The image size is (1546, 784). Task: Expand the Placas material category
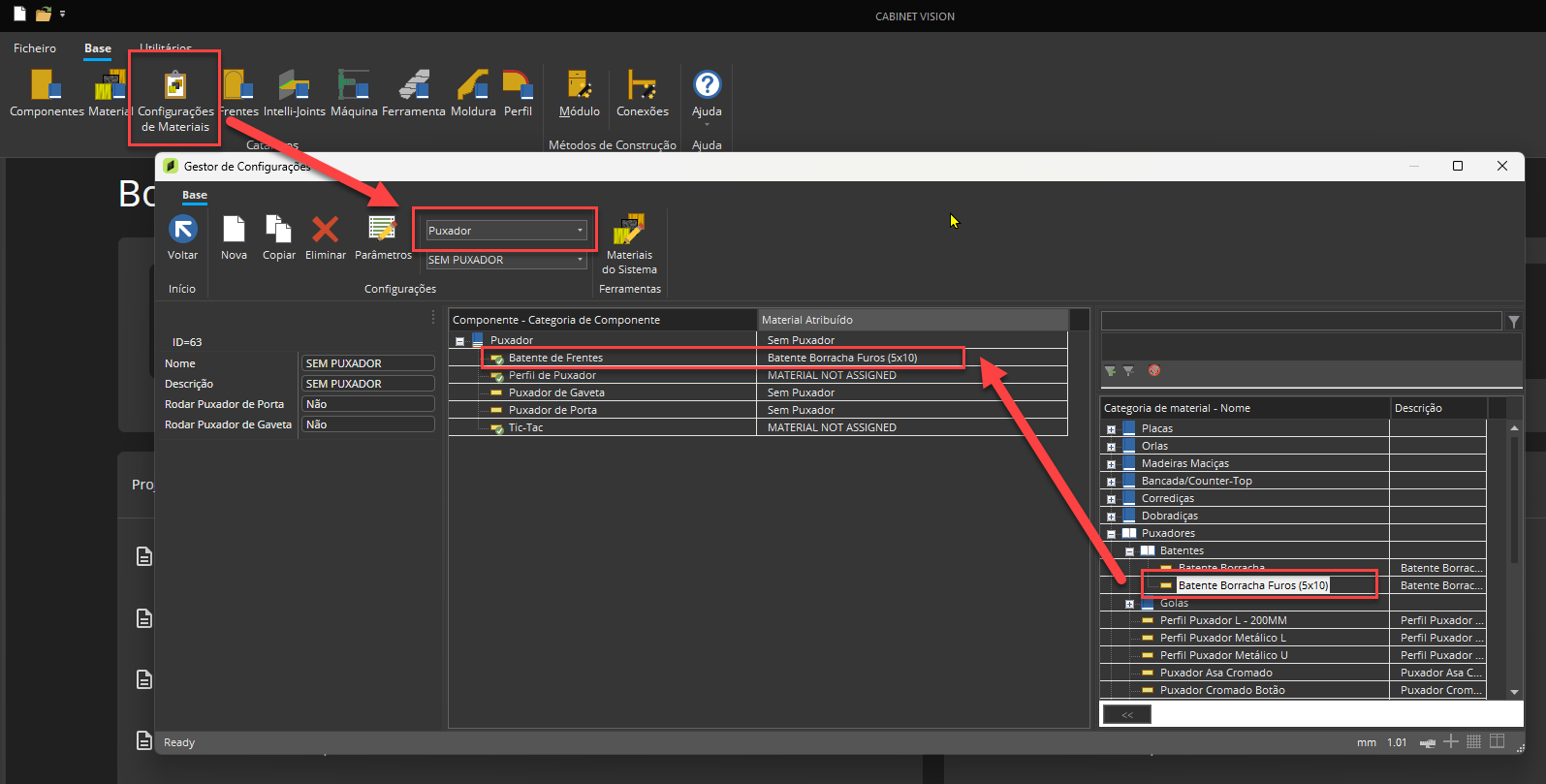point(1111,429)
